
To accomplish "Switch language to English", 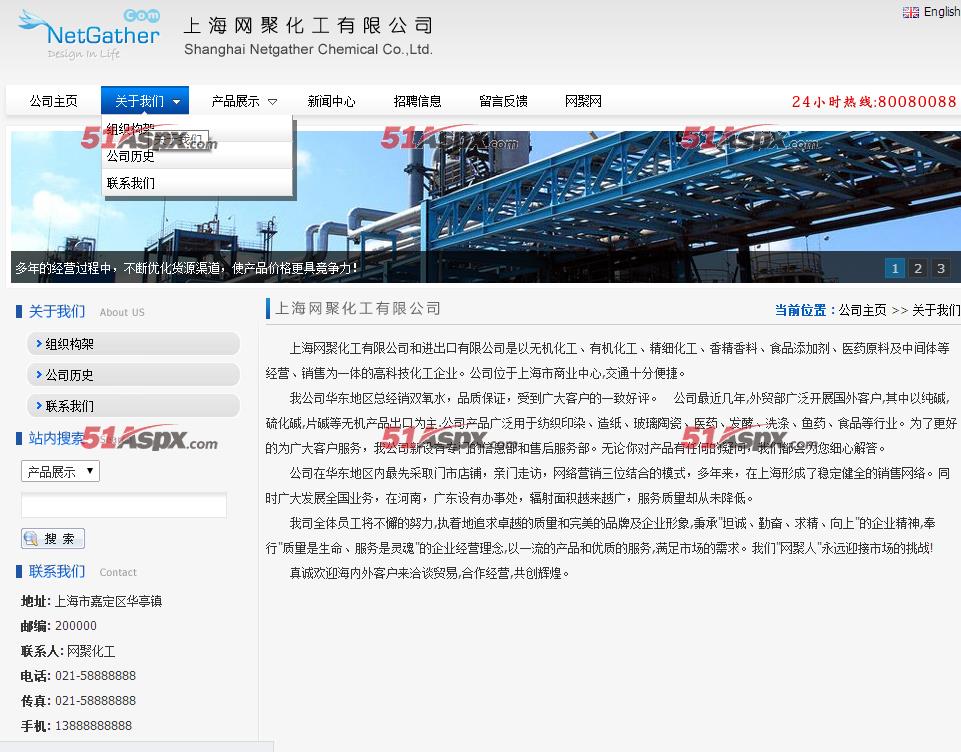I will [941, 12].
